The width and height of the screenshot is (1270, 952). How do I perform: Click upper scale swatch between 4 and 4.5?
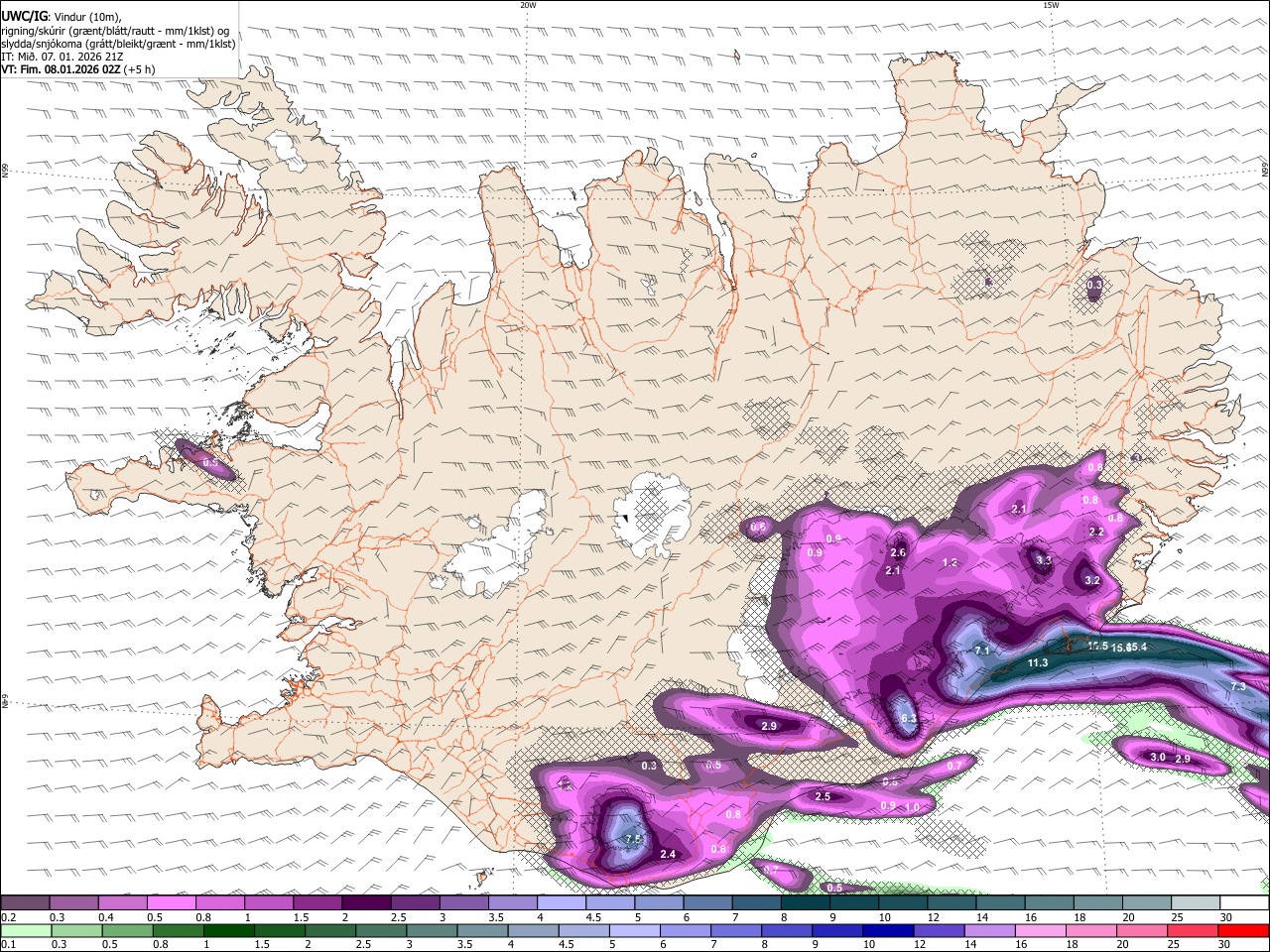[x=561, y=902]
